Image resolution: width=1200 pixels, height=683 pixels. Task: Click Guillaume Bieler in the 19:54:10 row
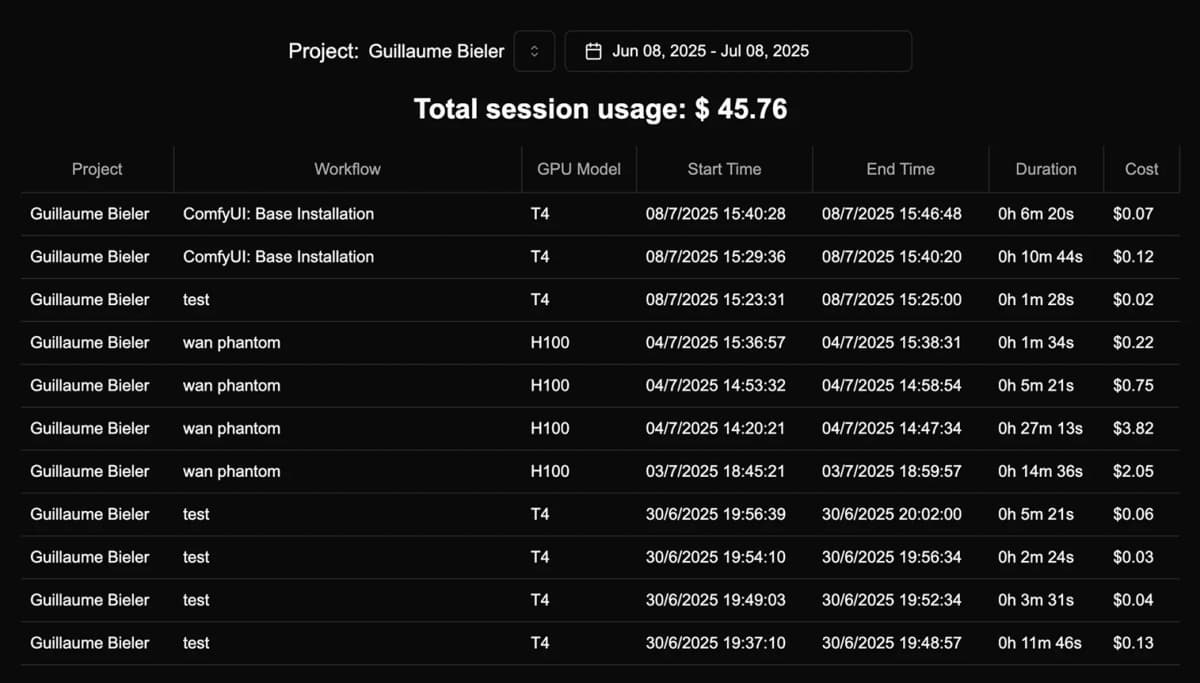[90, 558]
